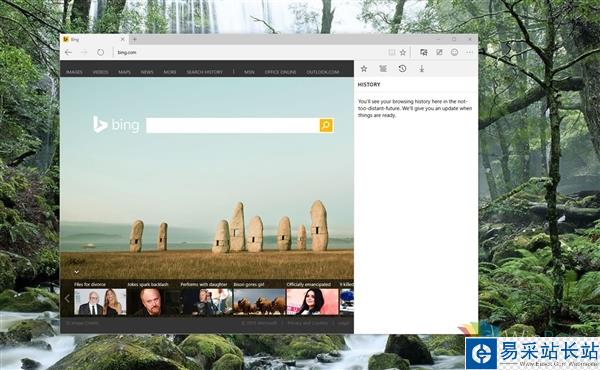Select the History clock icon in hub
Image resolution: width=600 pixels, height=370 pixels.
[x=402, y=68]
